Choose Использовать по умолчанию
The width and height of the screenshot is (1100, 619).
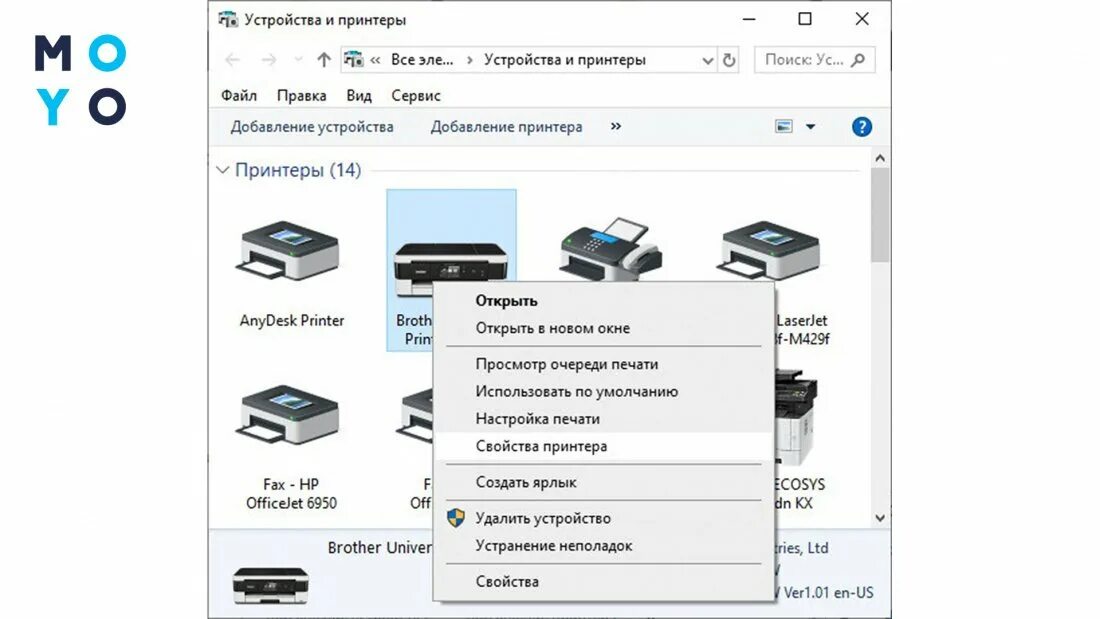coord(603,392)
